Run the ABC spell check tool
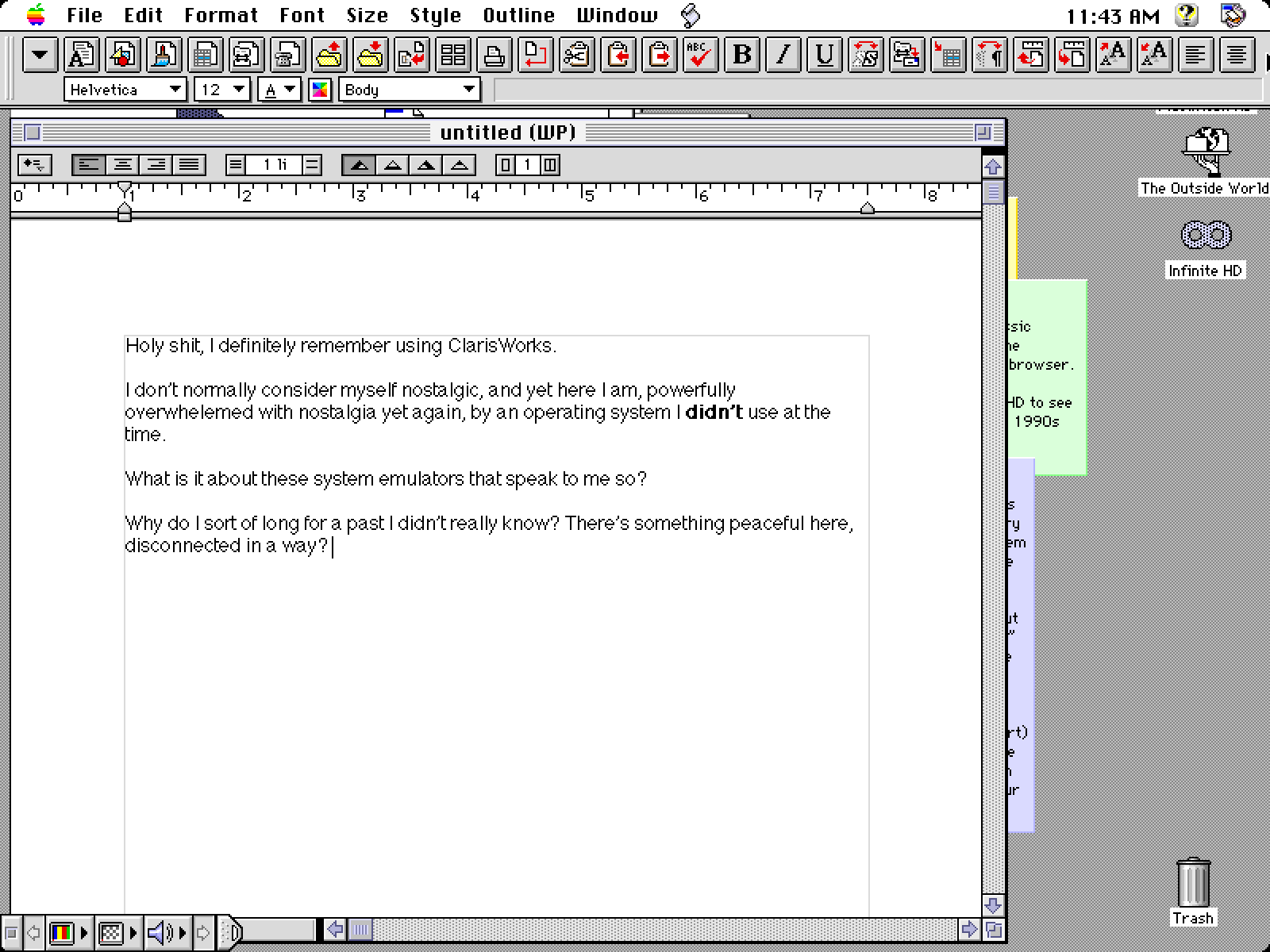The image size is (1270, 952). 700,55
